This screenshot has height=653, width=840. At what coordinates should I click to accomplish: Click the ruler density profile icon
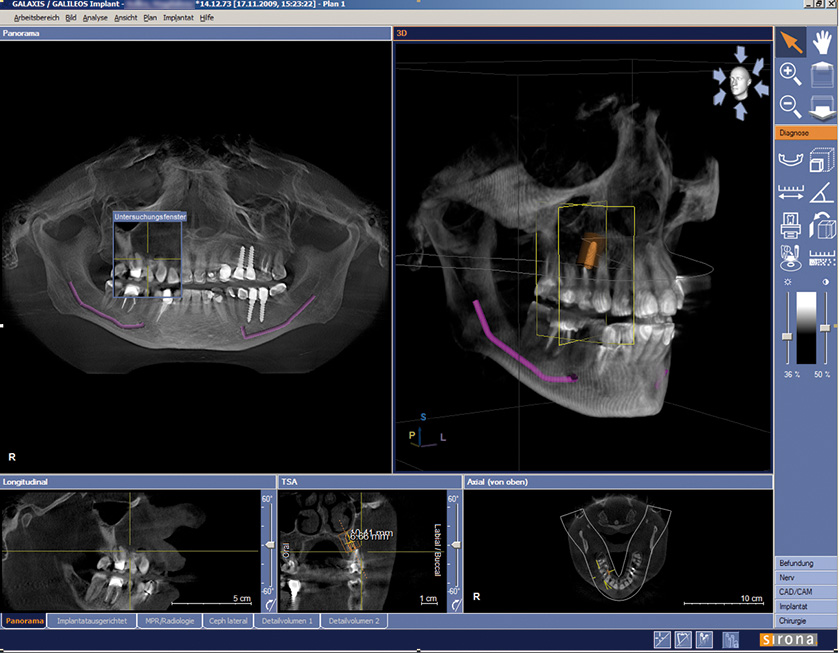(x=822, y=258)
